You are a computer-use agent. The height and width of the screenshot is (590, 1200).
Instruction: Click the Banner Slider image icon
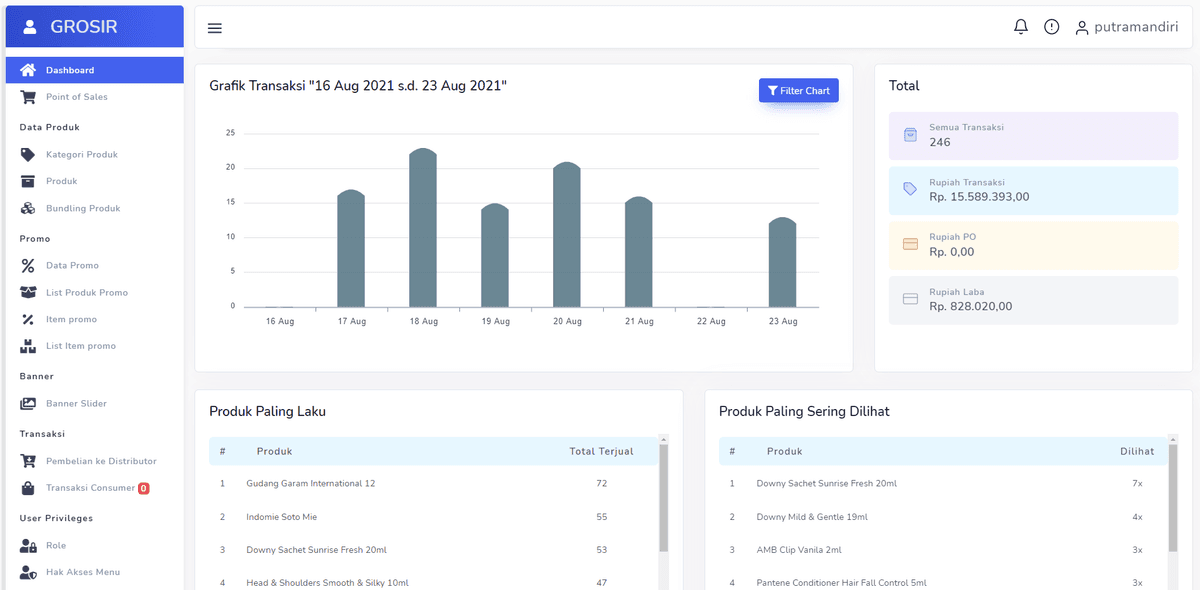coord(28,404)
